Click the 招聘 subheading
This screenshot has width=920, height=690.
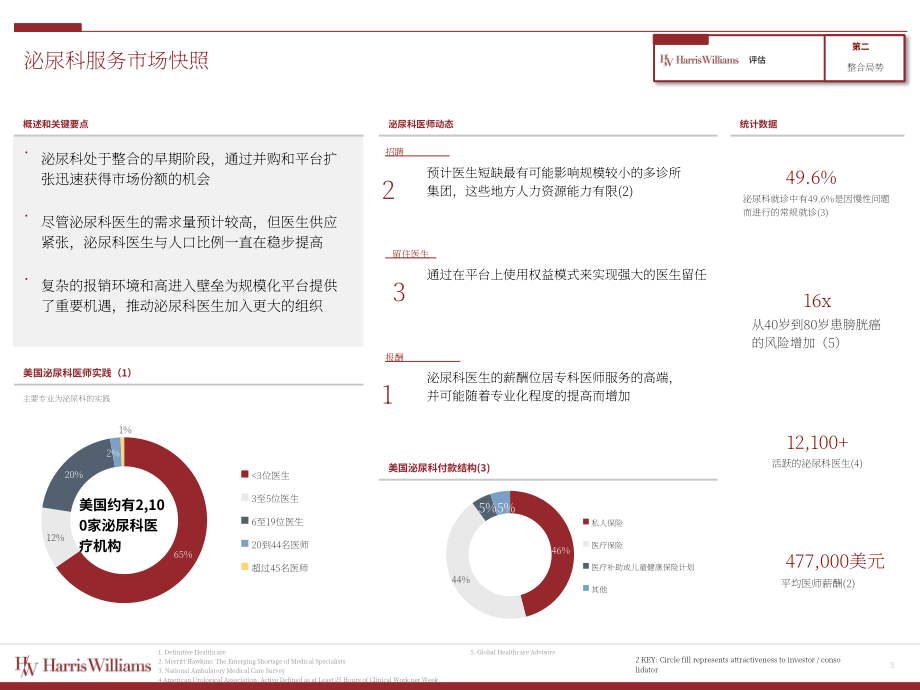click(x=394, y=151)
